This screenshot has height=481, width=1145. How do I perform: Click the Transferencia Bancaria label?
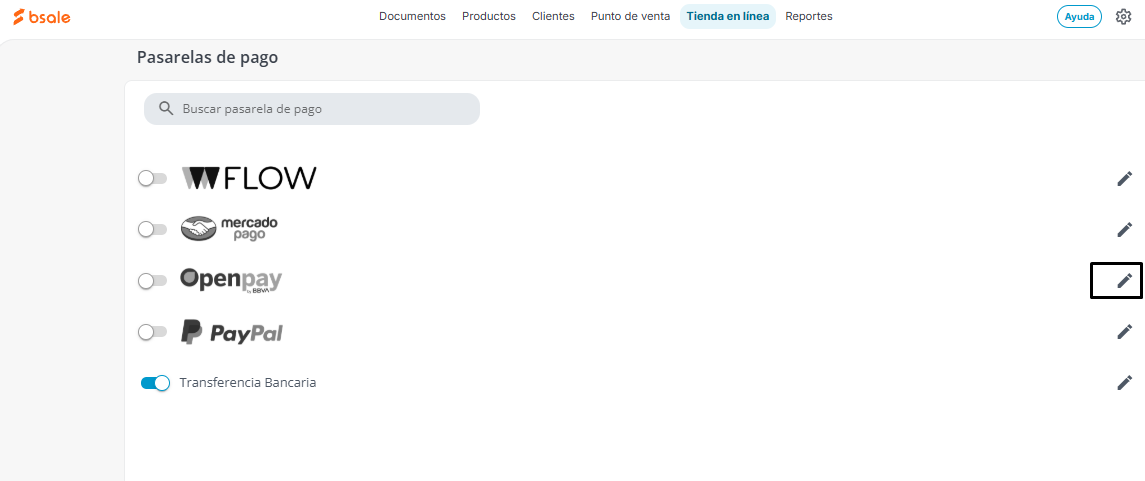[x=248, y=382]
